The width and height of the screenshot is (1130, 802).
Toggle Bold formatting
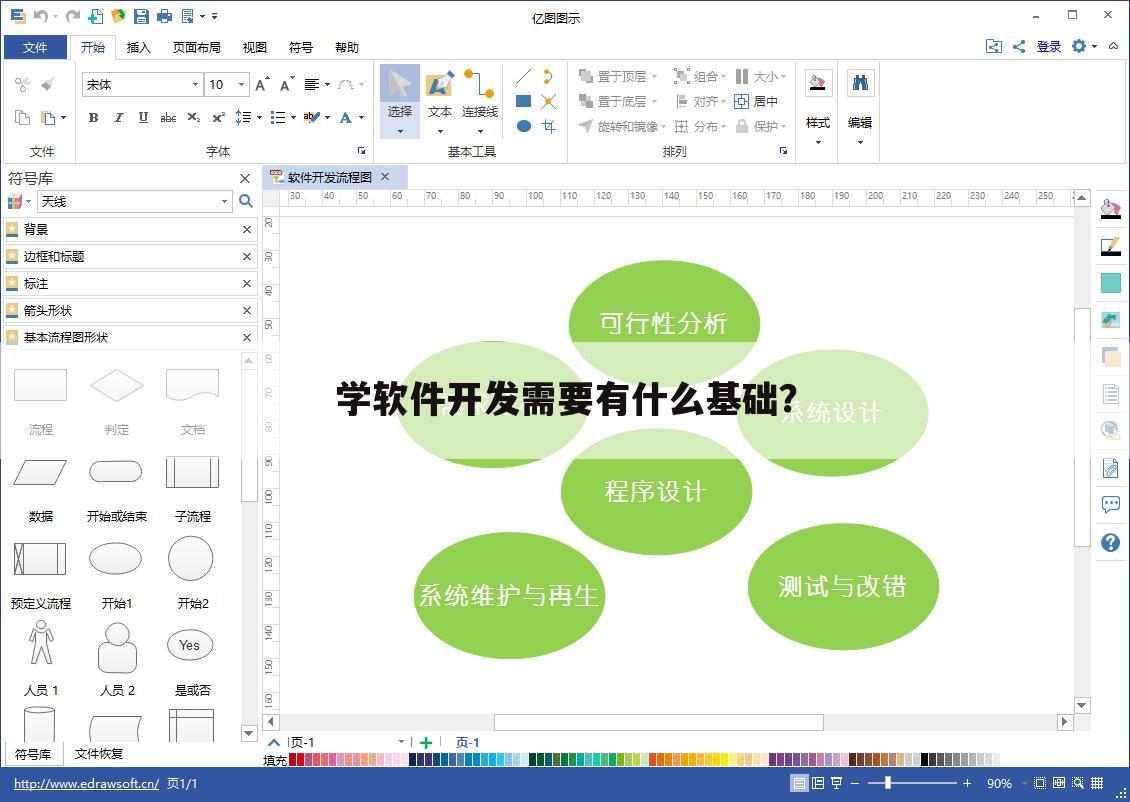(93, 117)
